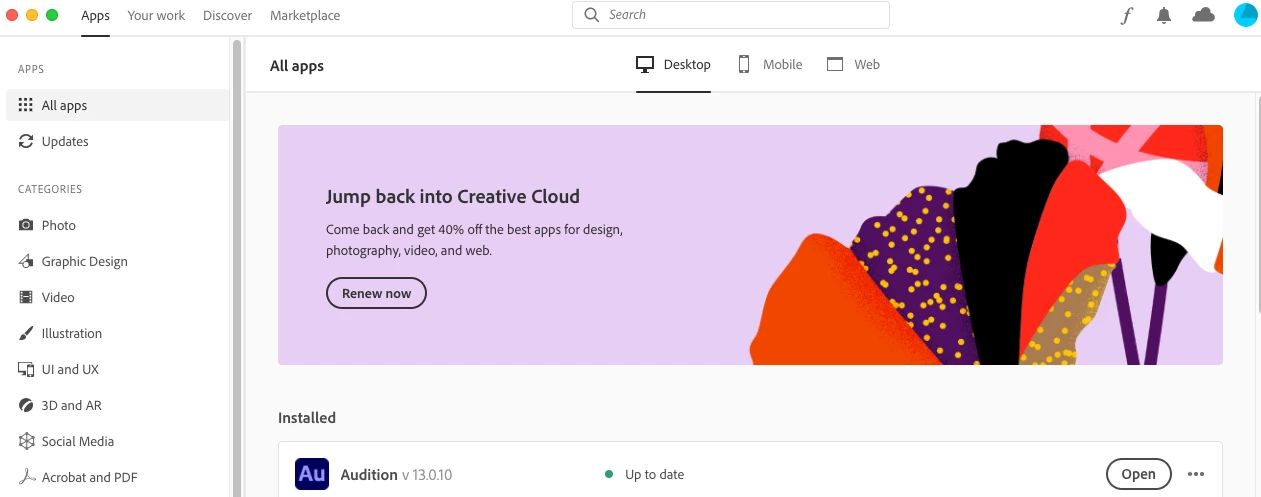This screenshot has width=1261, height=497.
Task: Click the Illustration brush icon
Action: click(x=26, y=333)
